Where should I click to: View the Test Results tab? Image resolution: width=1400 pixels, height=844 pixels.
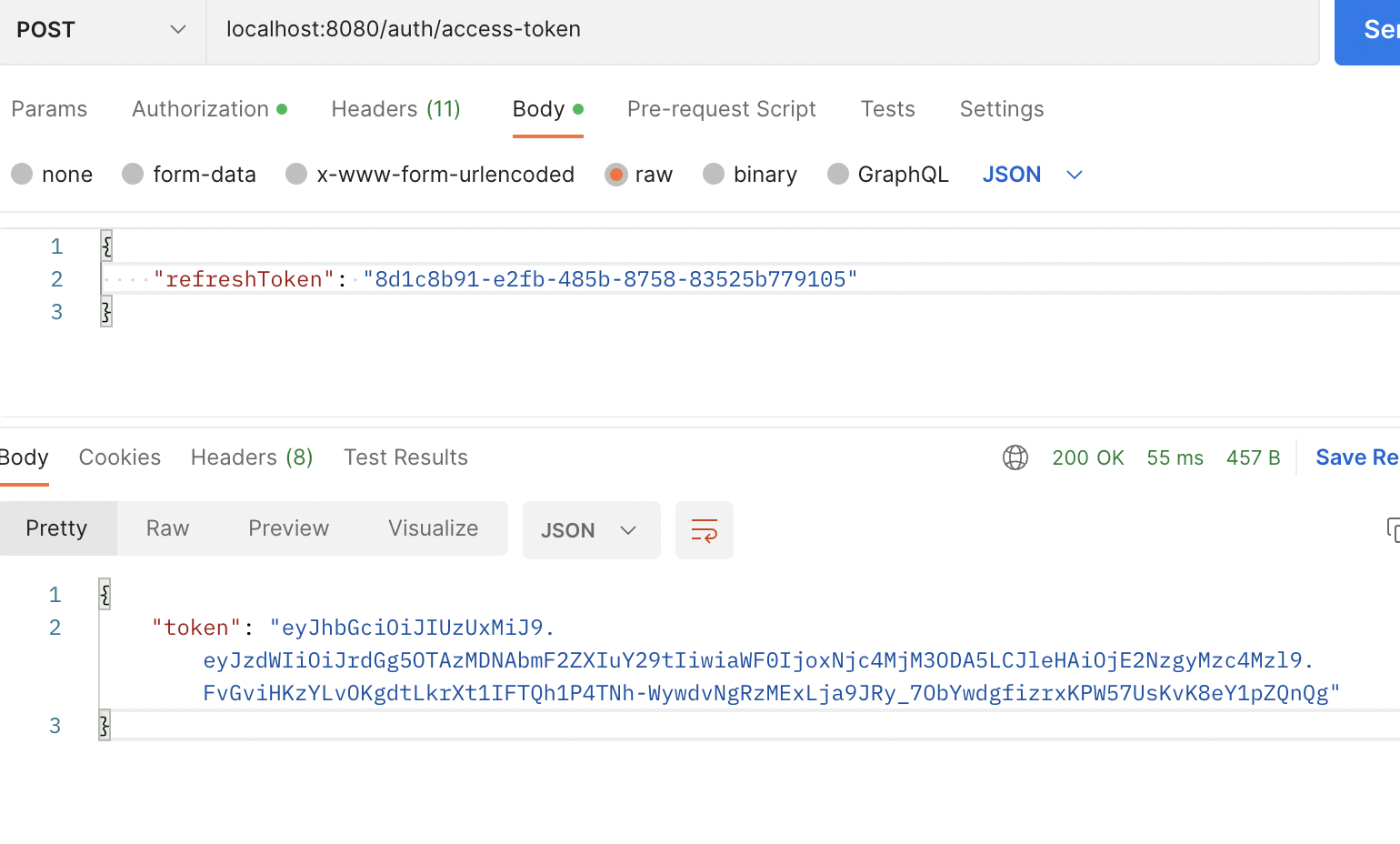pyautogui.click(x=405, y=457)
